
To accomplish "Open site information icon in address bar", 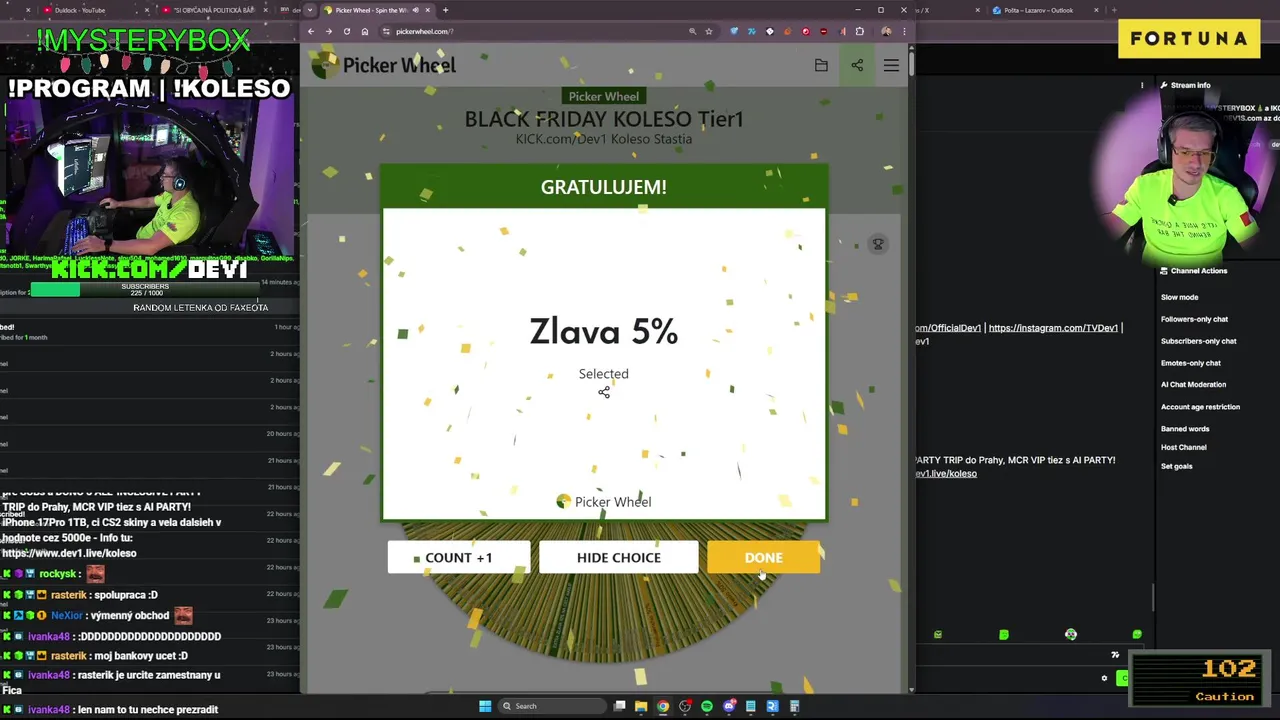I will tap(387, 31).
